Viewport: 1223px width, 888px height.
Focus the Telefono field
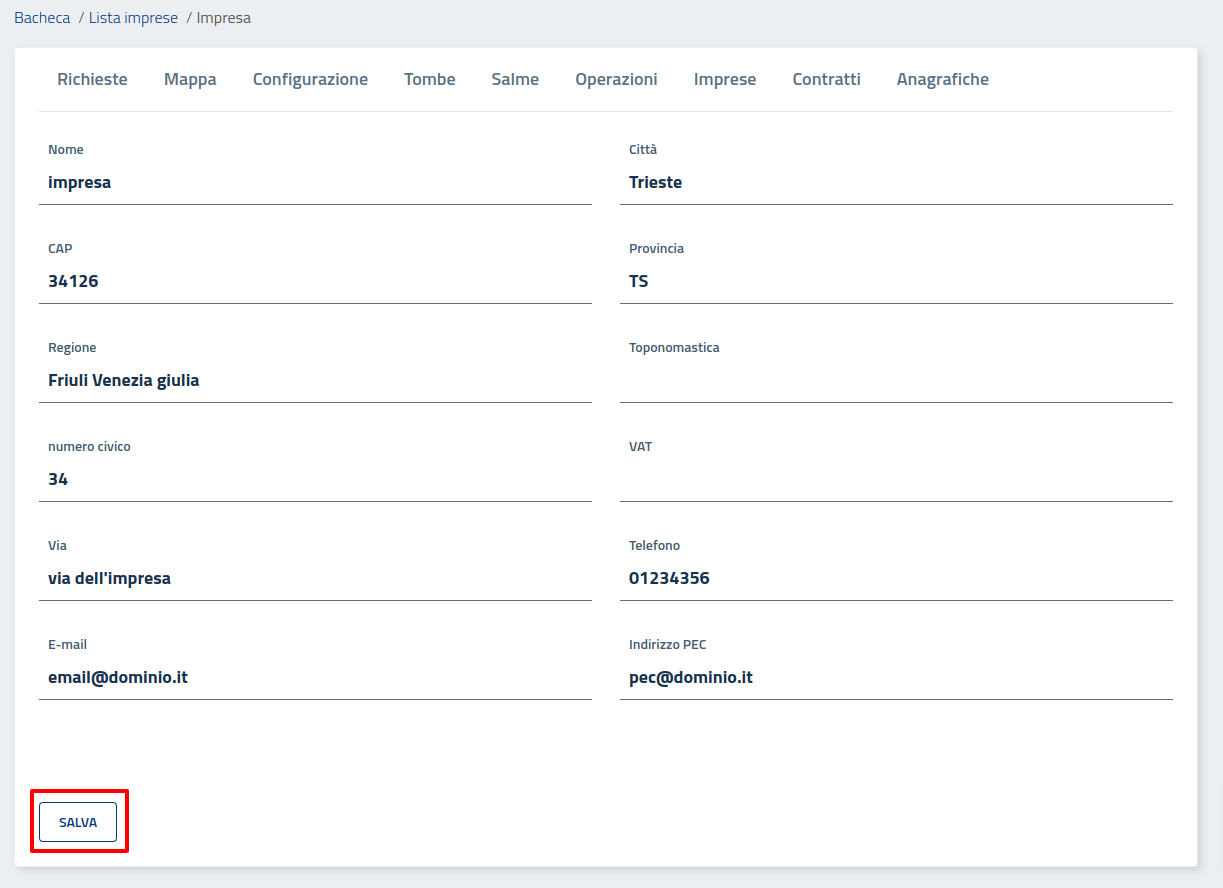pyautogui.click(x=896, y=579)
